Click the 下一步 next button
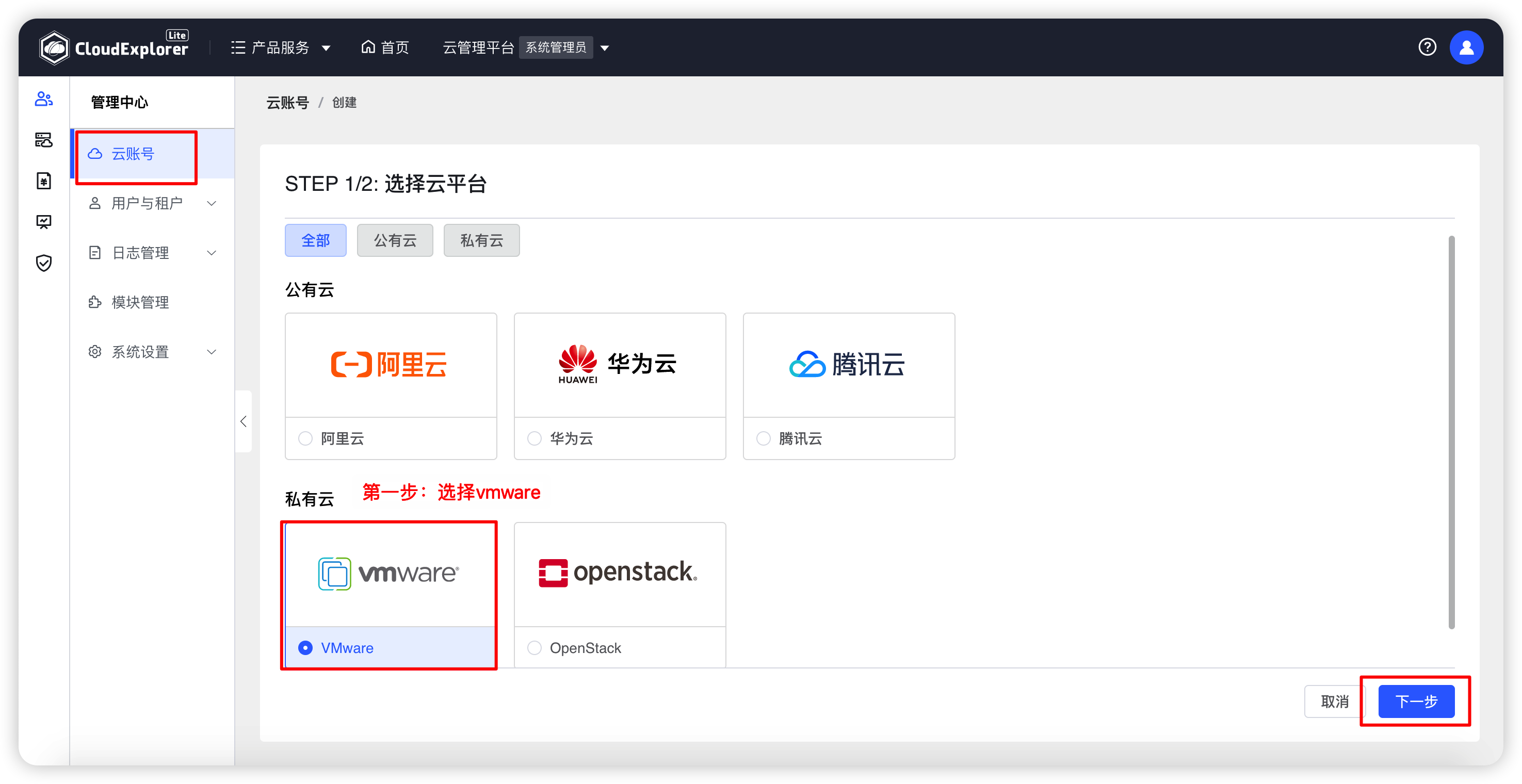This screenshot has height=784, width=1522. point(1416,701)
